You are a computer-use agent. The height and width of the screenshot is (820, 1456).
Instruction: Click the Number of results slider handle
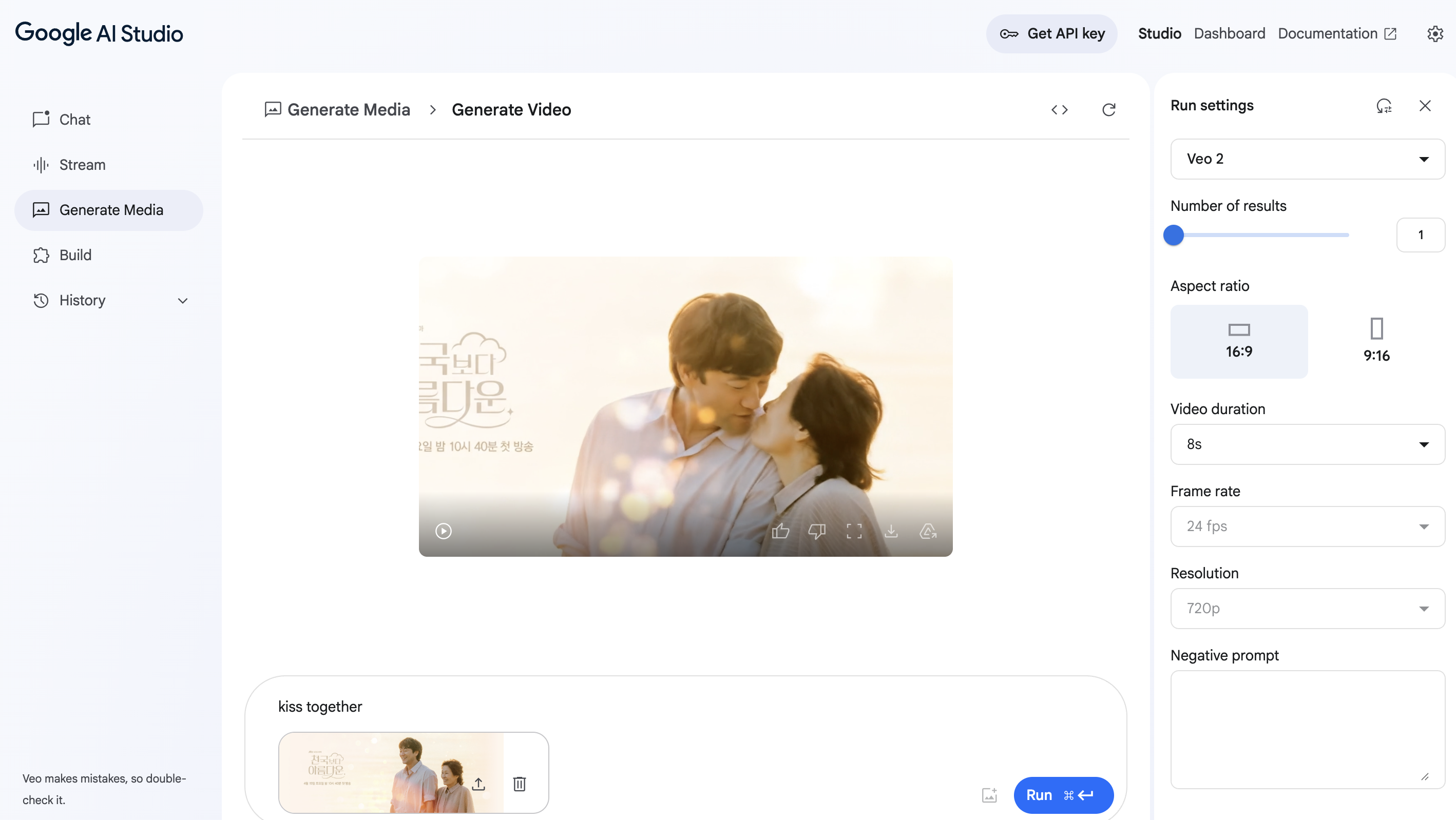1174,235
